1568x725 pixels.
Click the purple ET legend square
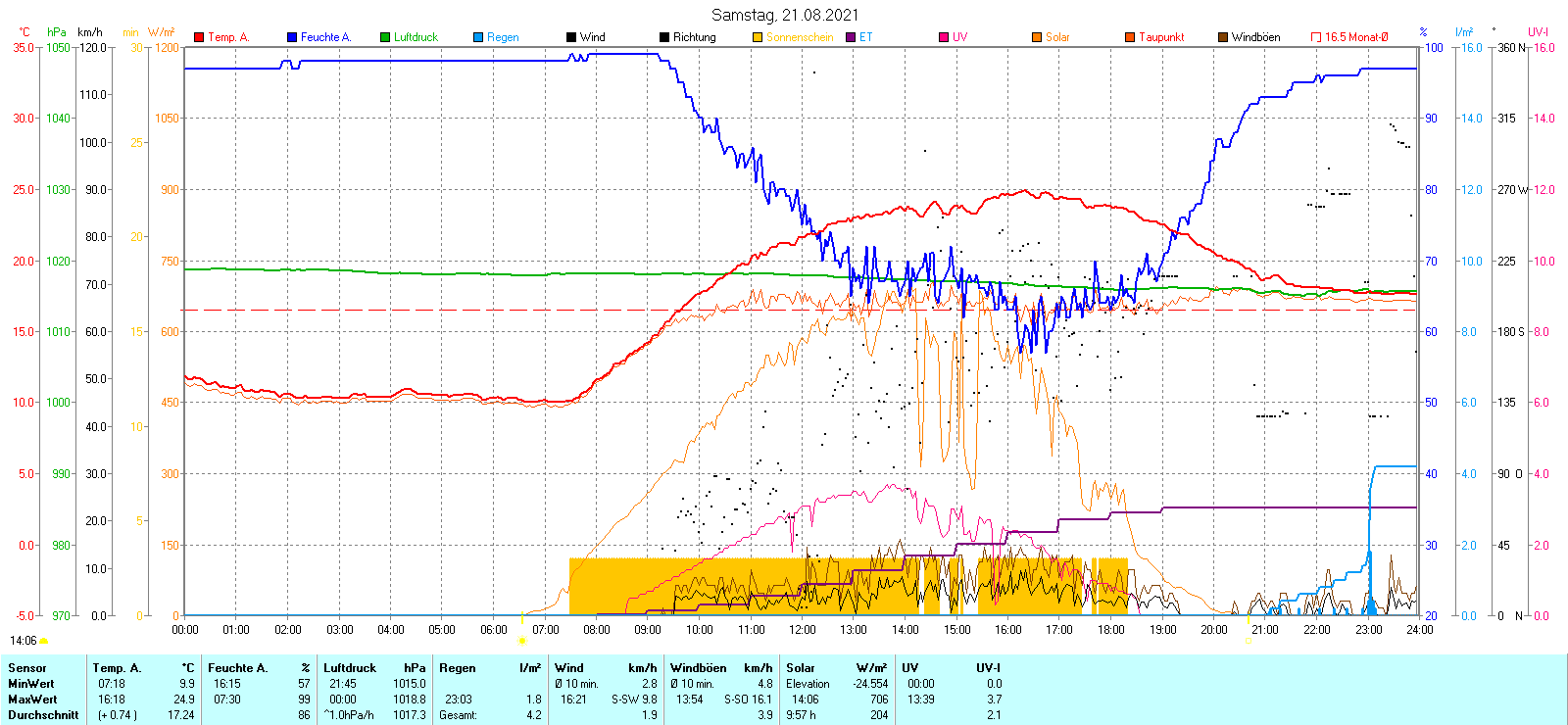[851, 37]
